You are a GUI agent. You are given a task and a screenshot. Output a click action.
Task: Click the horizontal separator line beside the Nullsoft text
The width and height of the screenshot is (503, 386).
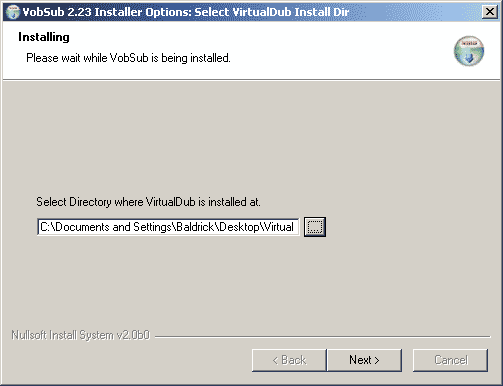point(323,337)
